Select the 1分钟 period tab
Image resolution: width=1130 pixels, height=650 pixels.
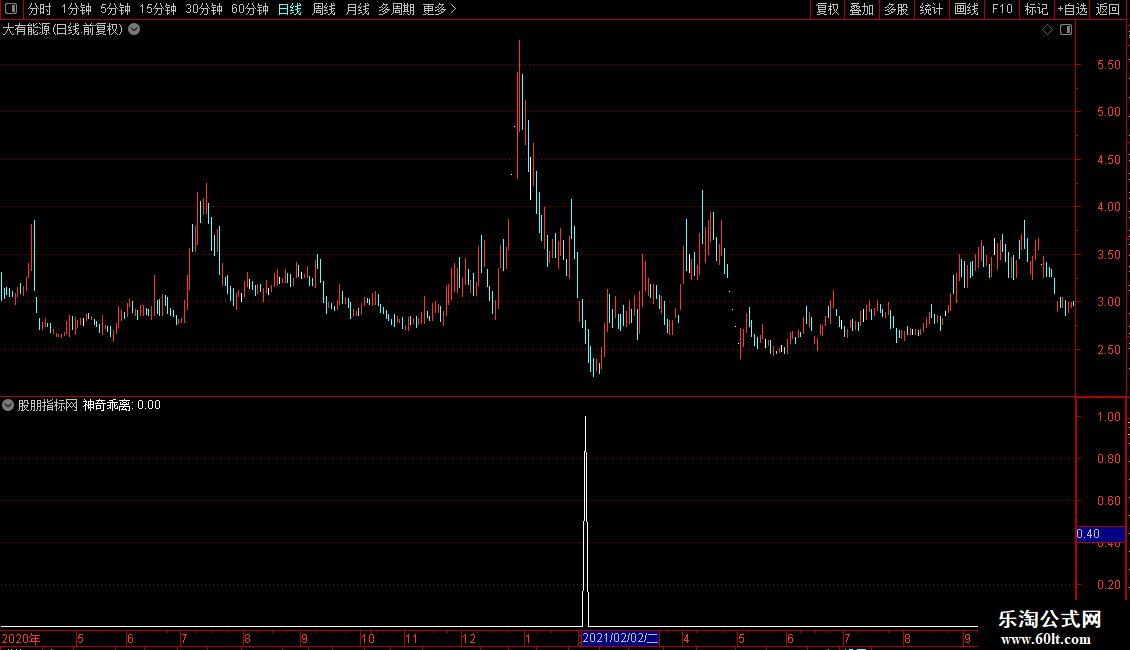[x=76, y=9]
